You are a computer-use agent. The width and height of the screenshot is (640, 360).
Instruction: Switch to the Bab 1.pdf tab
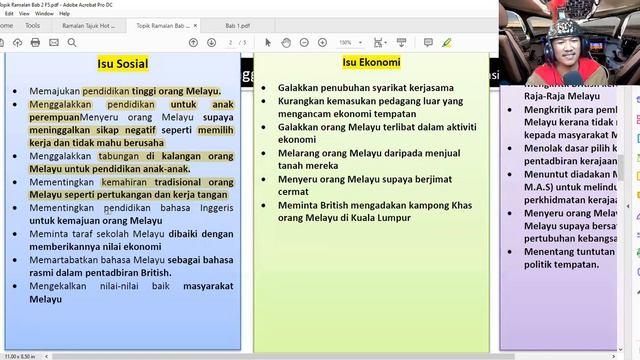238,25
